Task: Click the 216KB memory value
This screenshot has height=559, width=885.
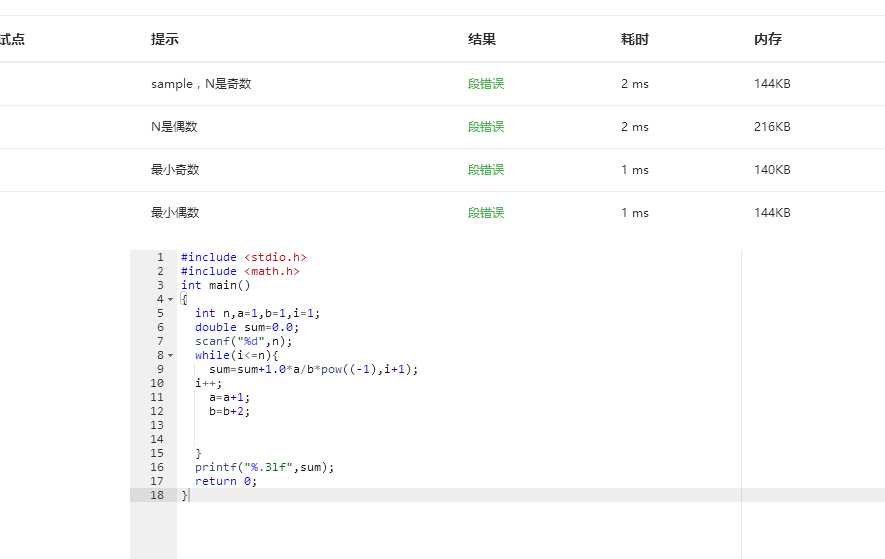Action: 772,127
